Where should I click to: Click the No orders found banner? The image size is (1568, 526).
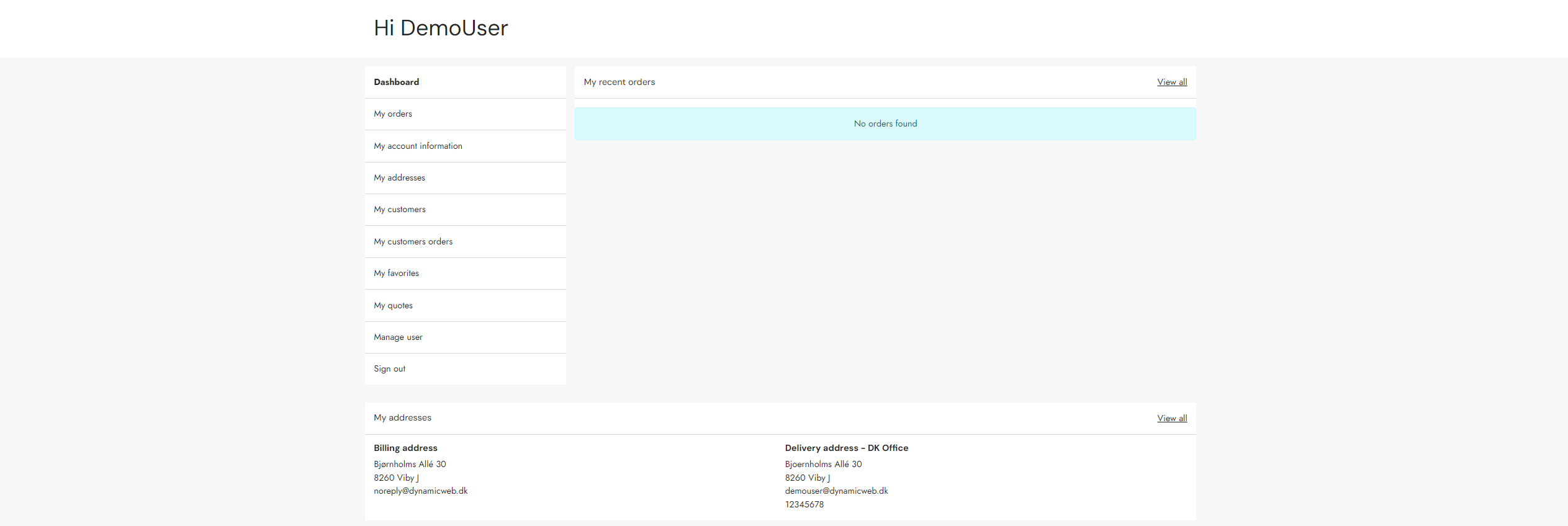[885, 124]
